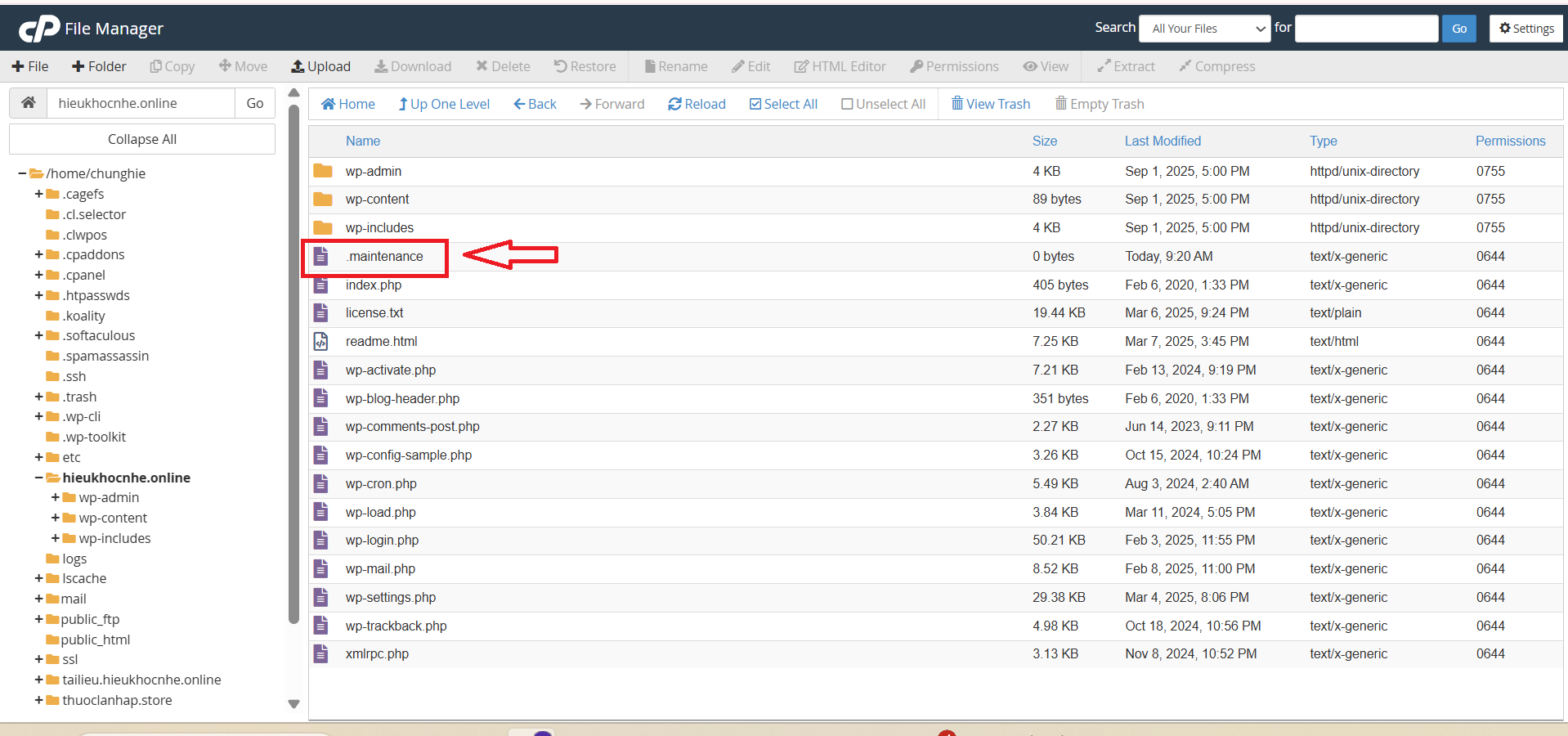Open the Settings gear button
This screenshot has width=1568, height=736.
click(x=1526, y=29)
